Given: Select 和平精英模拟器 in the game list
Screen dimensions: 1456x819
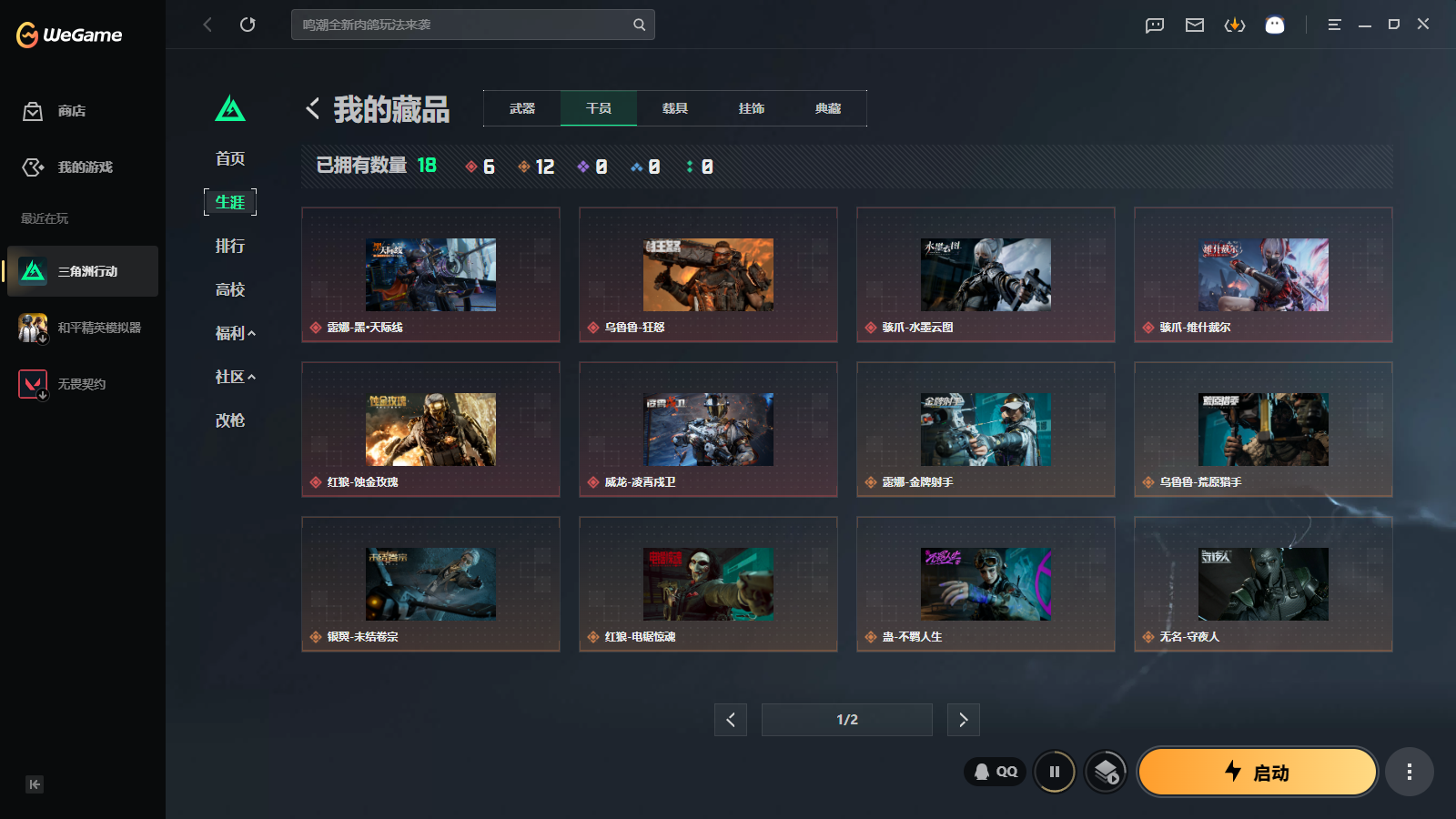Looking at the screenshot, I should (83, 328).
